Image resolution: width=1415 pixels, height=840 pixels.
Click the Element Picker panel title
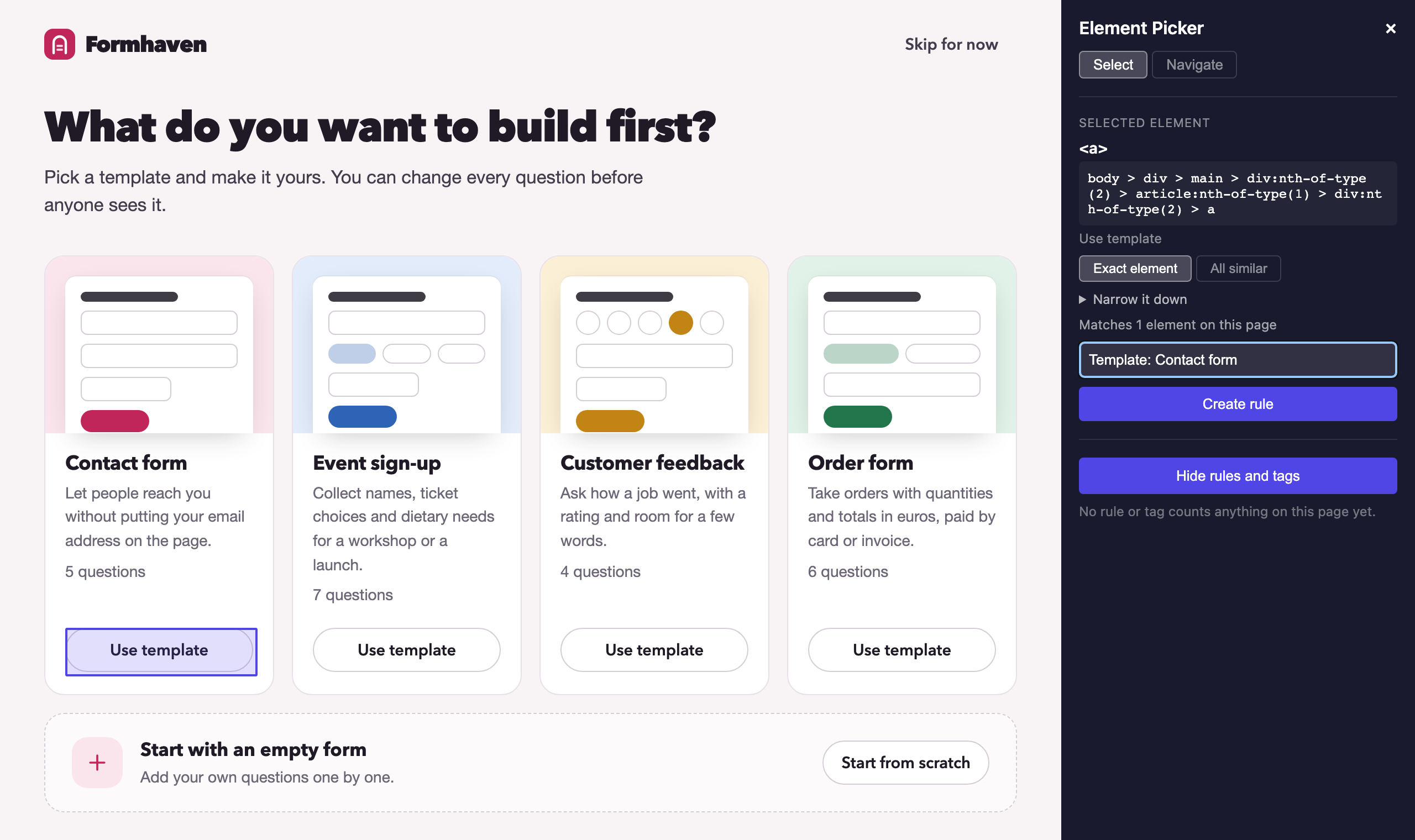pyautogui.click(x=1141, y=28)
